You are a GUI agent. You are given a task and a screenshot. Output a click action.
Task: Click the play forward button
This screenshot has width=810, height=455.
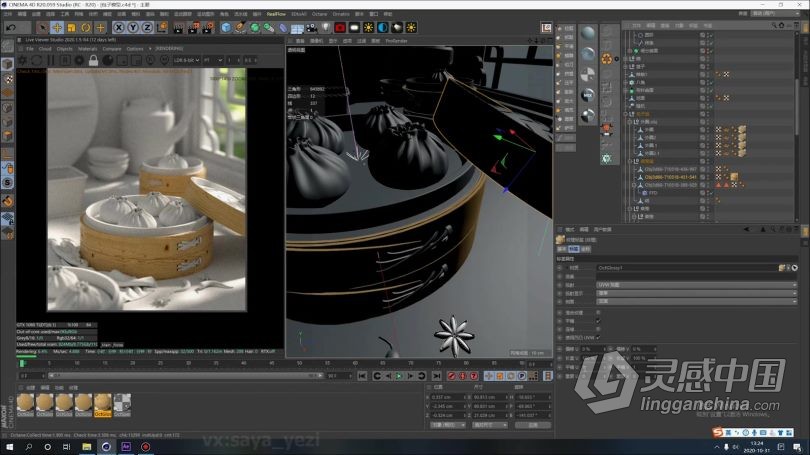[399, 376]
